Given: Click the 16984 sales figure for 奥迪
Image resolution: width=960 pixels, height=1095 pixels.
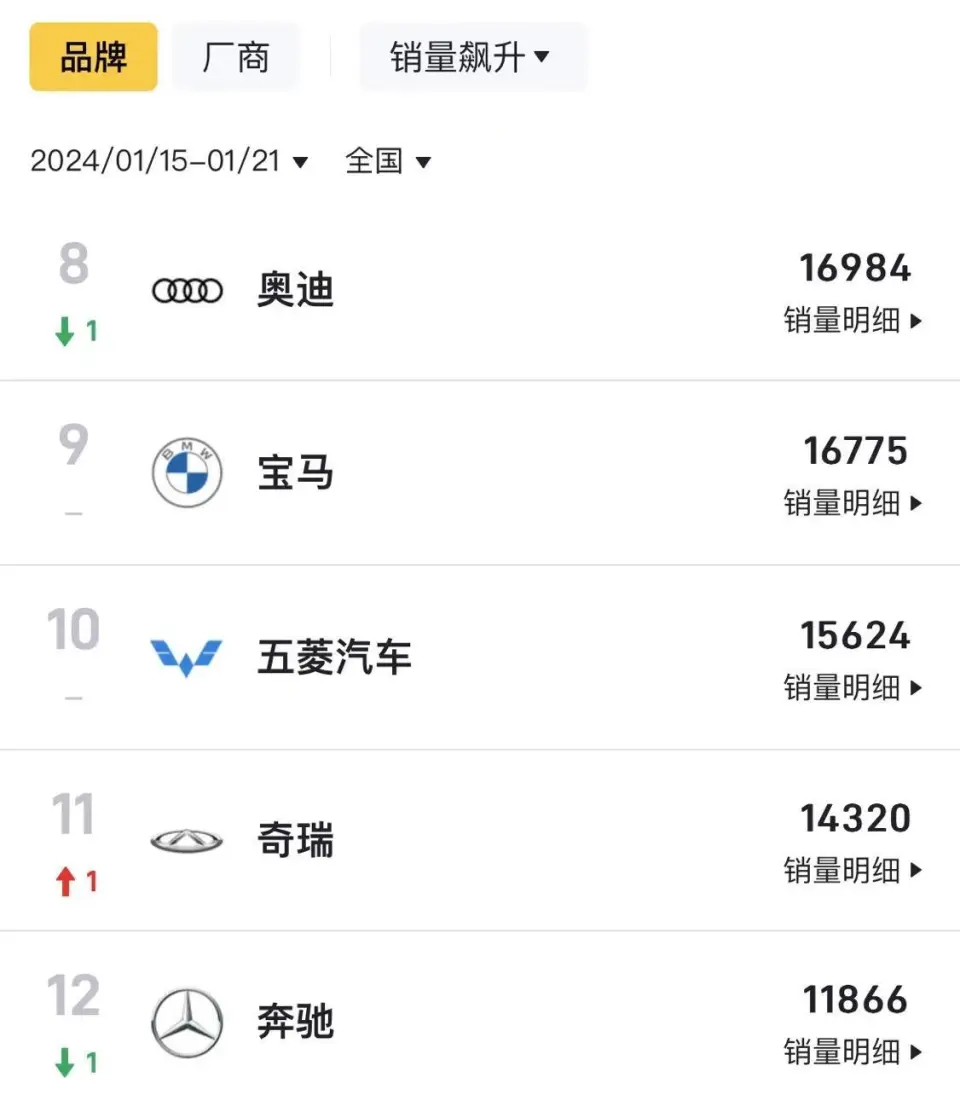Looking at the screenshot, I should tap(855, 268).
